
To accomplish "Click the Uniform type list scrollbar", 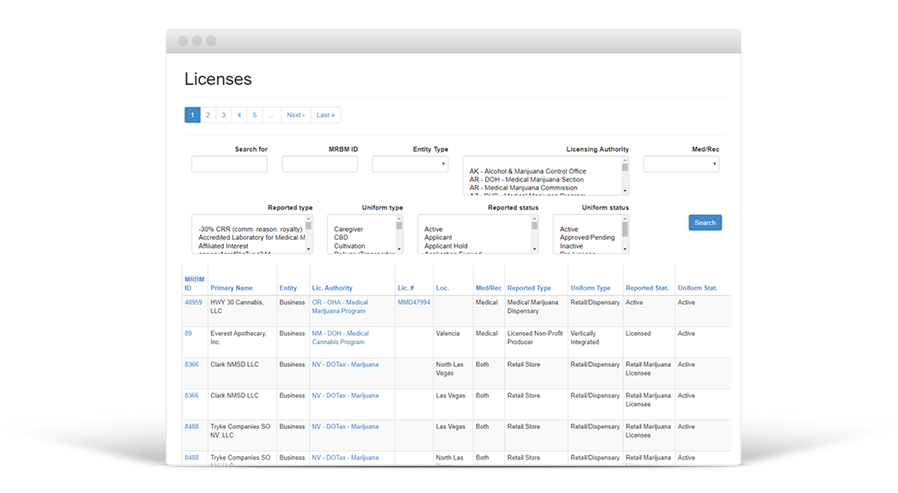I will [x=399, y=234].
